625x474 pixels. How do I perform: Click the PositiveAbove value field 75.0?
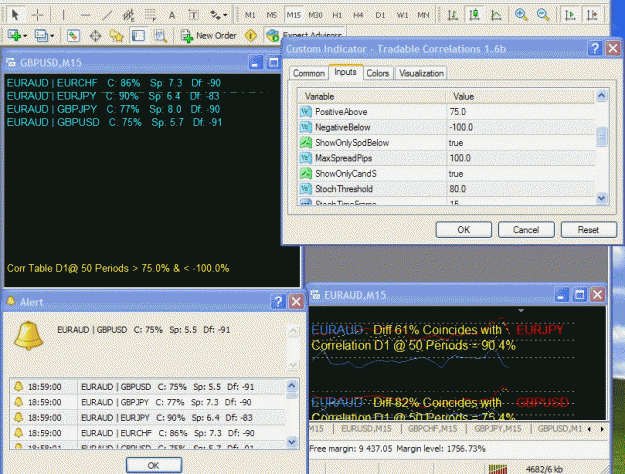521,112
